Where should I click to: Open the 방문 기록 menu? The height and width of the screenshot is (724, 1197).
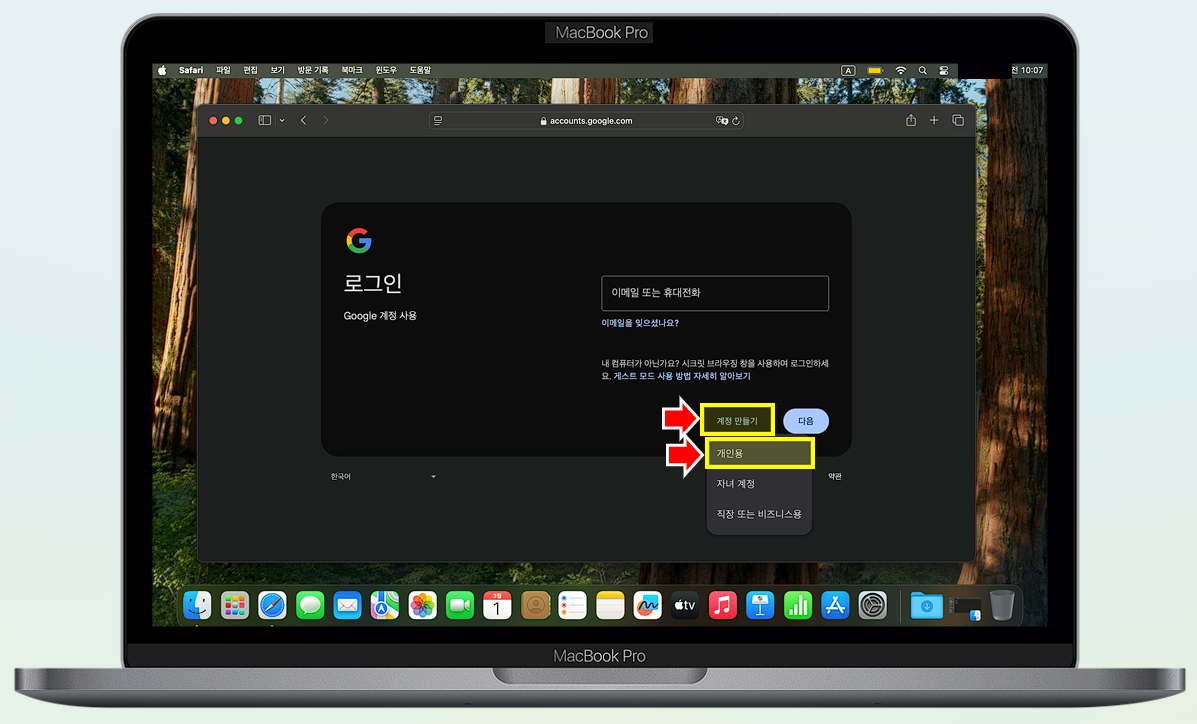click(x=312, y=70)
